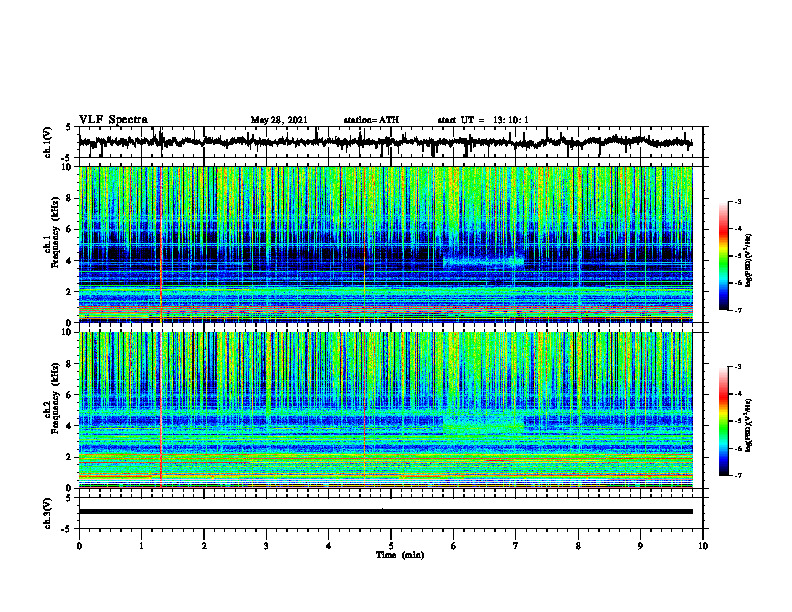
Task: Click the x-axis tick label '0'
Action: [x=79, y=546]
